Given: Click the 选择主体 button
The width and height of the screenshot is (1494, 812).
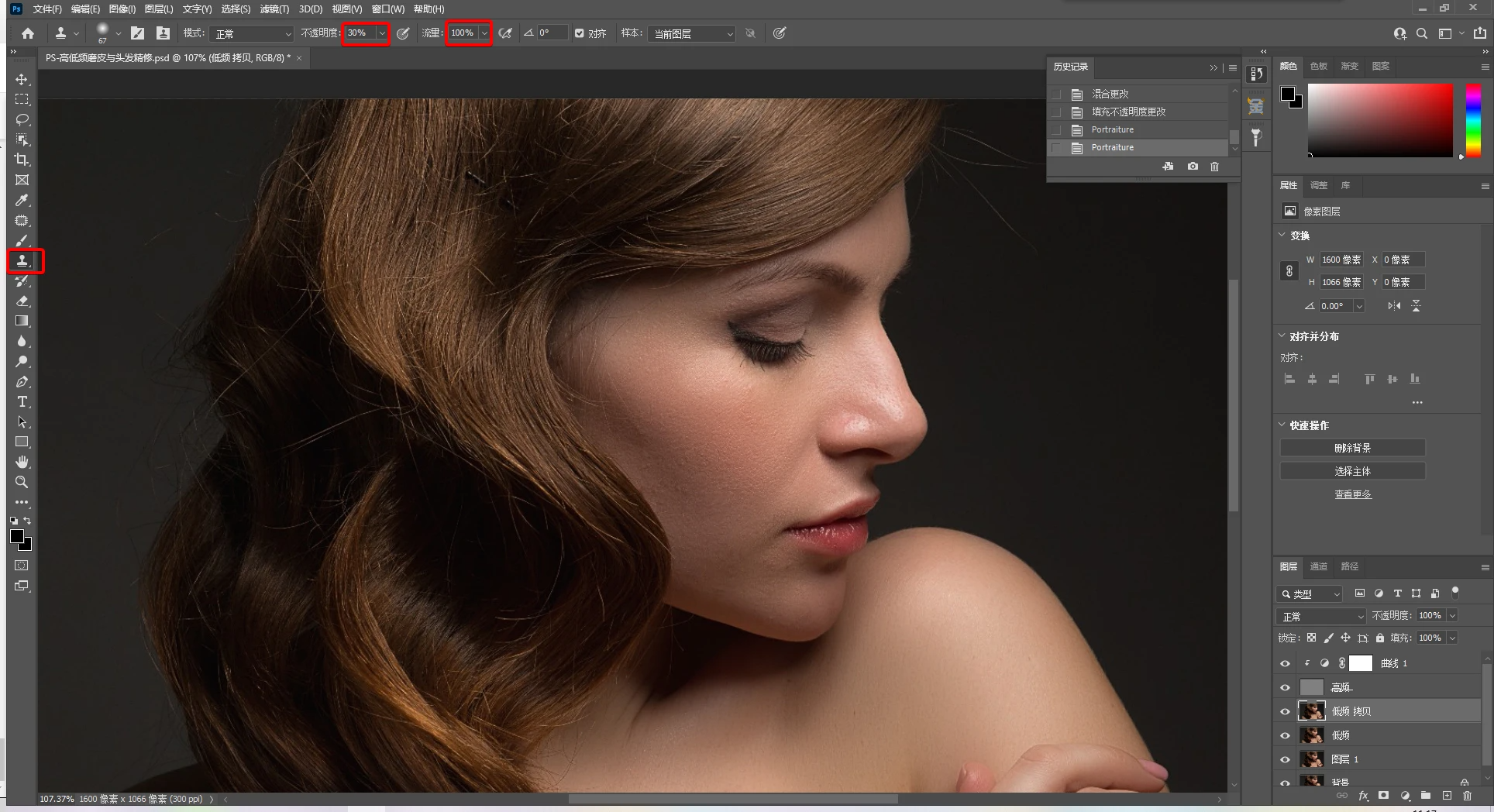Looking at the screenshot, I should pos(1352,471).
